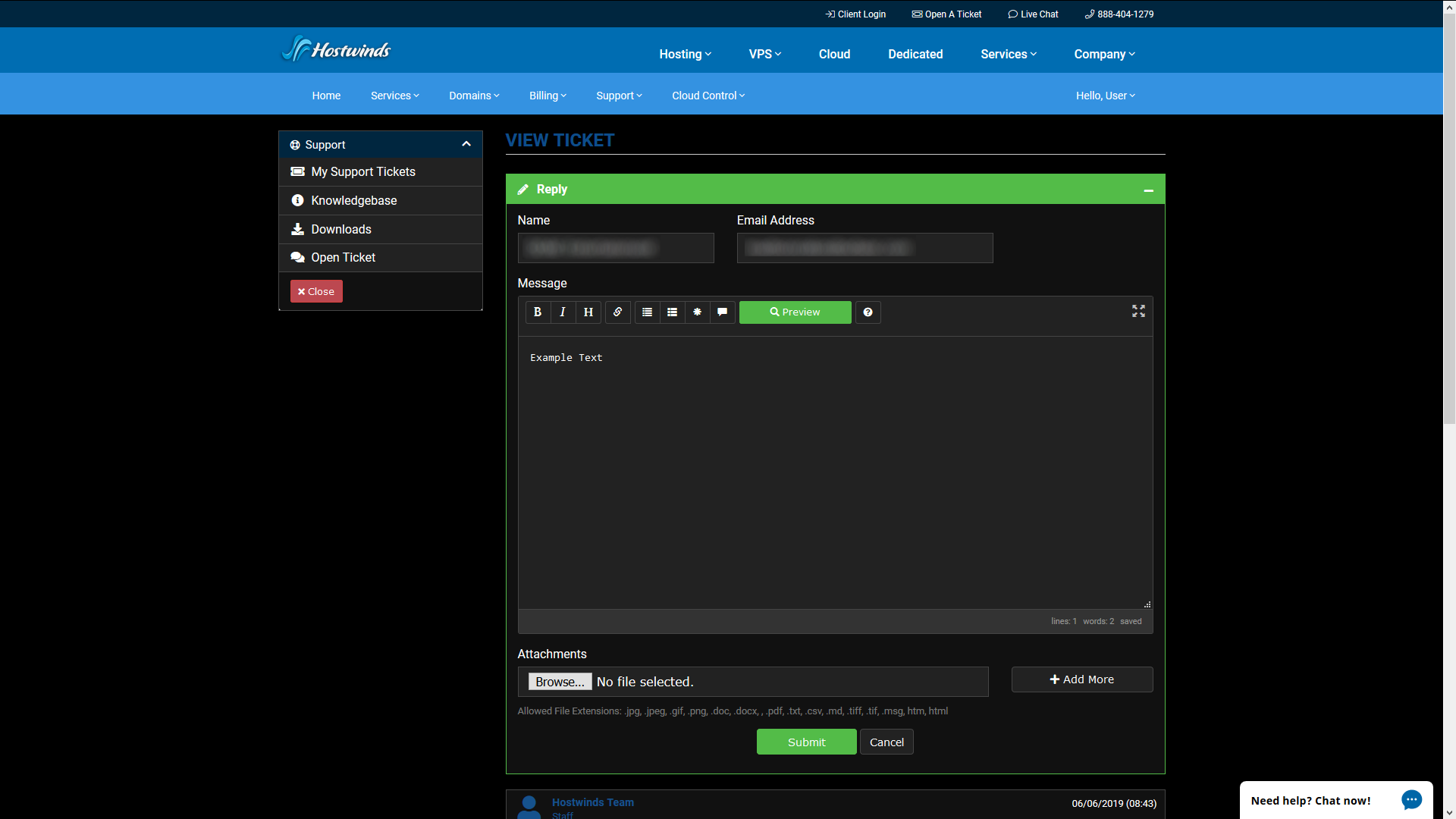Open the Downloads sidebar link
This screenshot has width=1456, height=819.
pos(381,230)
